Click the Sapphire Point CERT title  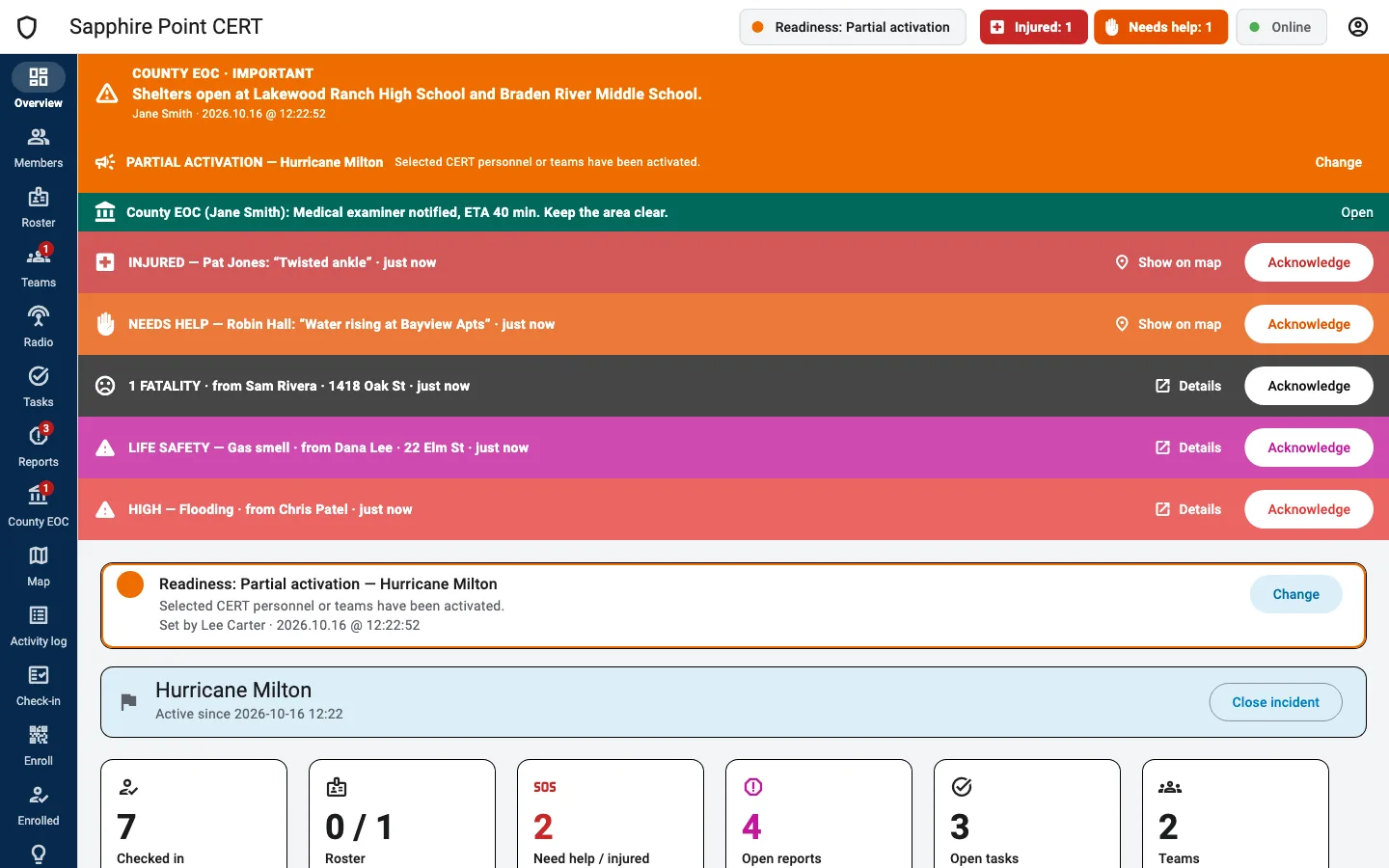(166, 27)
